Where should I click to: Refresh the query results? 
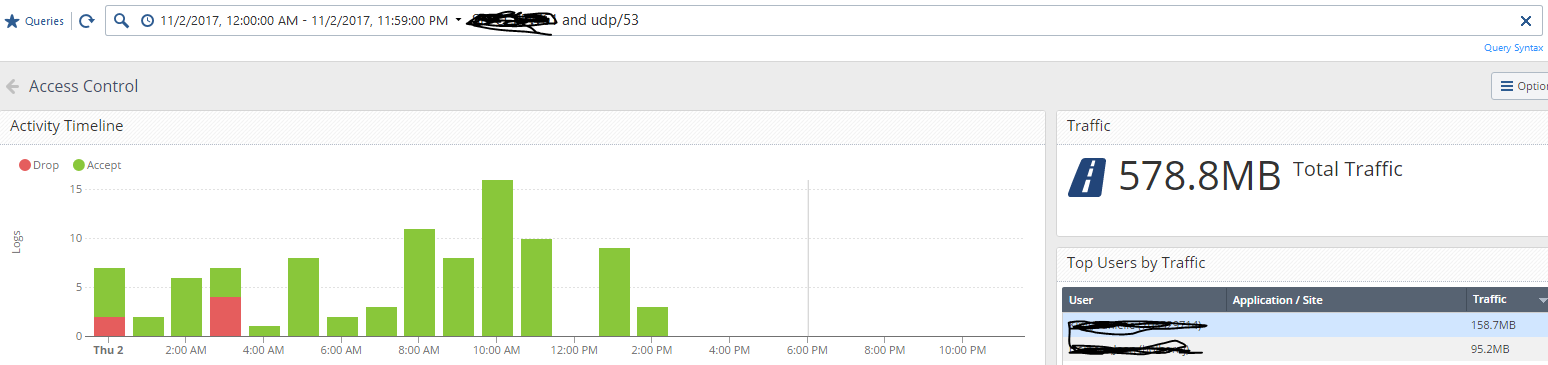(x=87, y=21)
